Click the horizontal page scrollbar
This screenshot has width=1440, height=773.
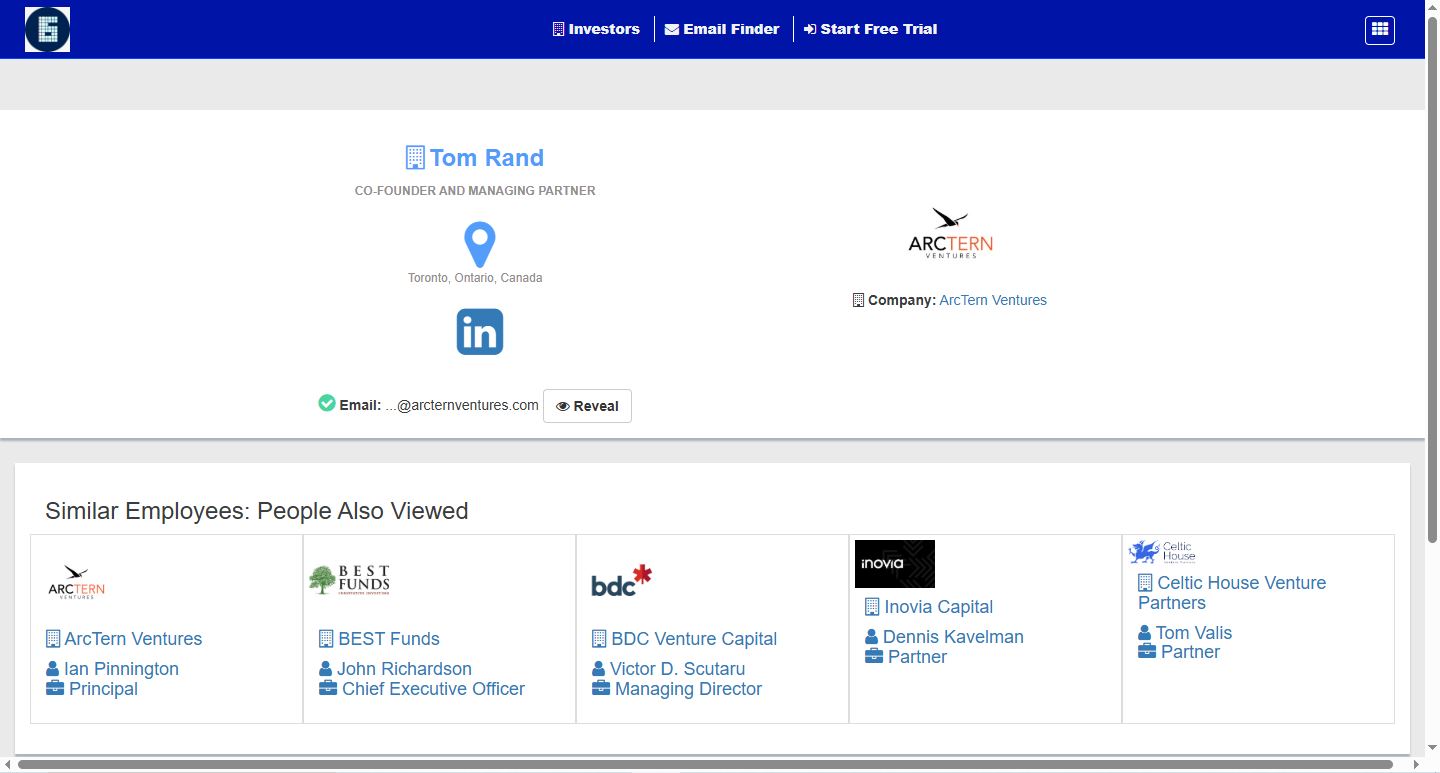(705, 765)
